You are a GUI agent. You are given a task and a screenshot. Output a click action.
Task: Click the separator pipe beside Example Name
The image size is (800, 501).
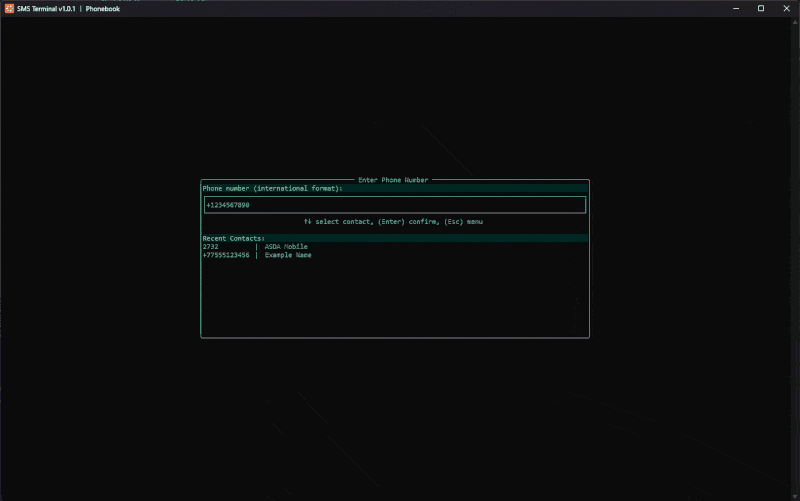point(256,255)
